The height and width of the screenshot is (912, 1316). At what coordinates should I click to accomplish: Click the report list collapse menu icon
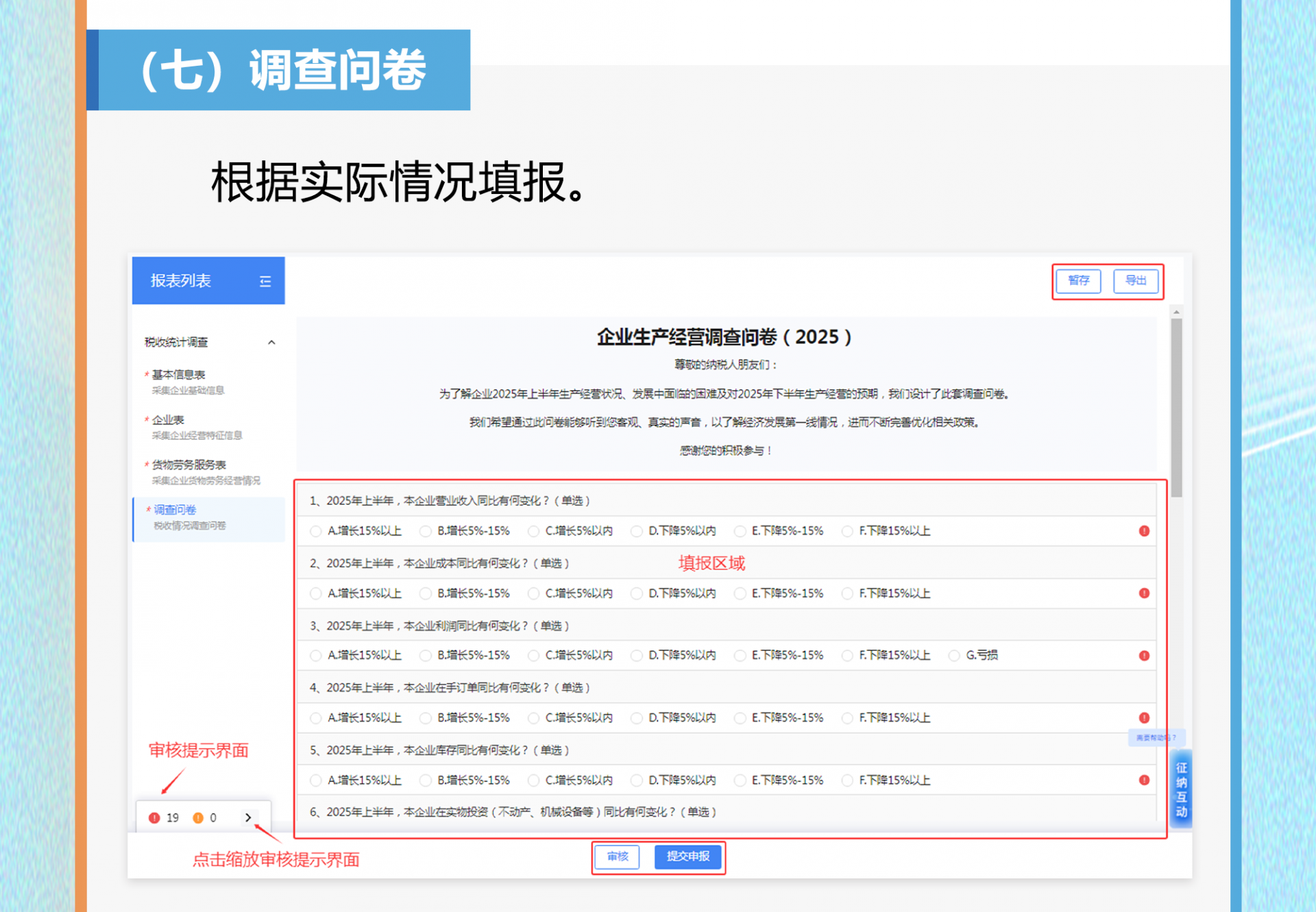pos(265,282)
